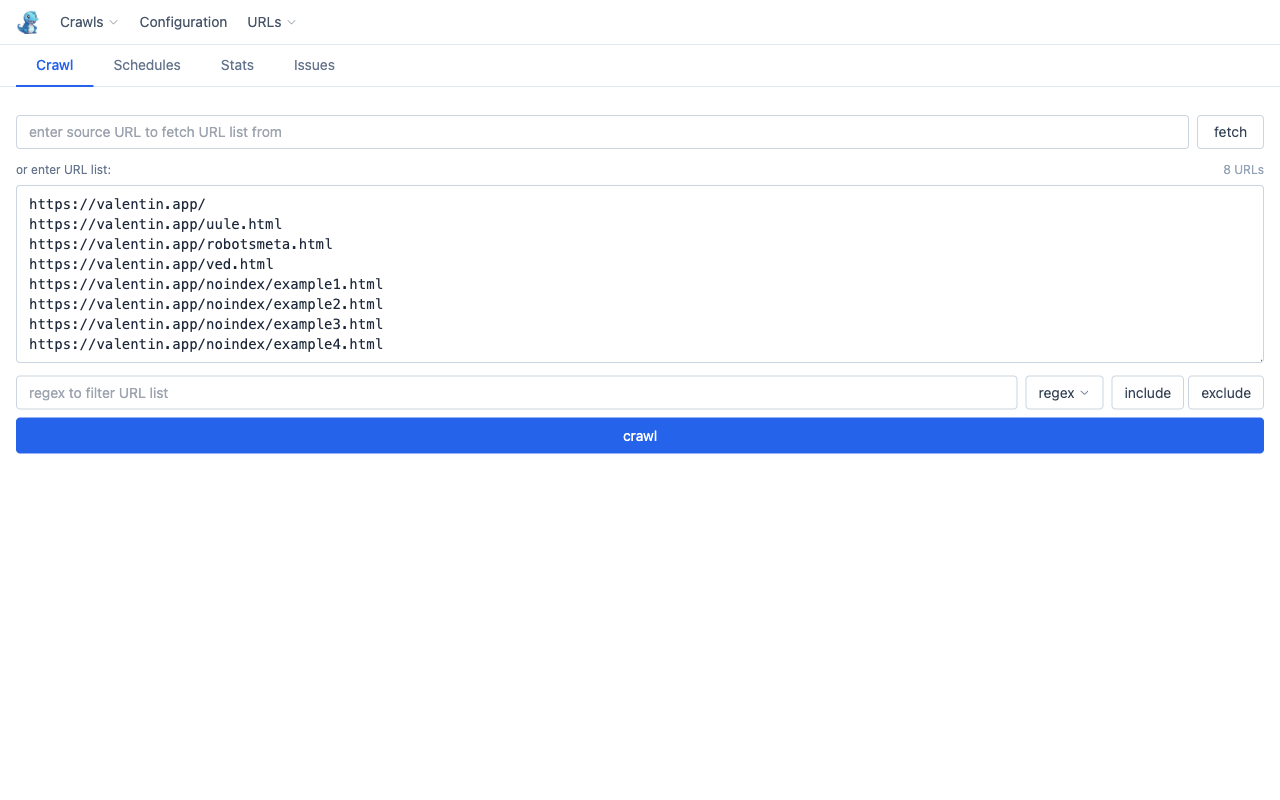
Task: Click the https://valentin.app/ved.html line
Action: click(x=151, y=264)
